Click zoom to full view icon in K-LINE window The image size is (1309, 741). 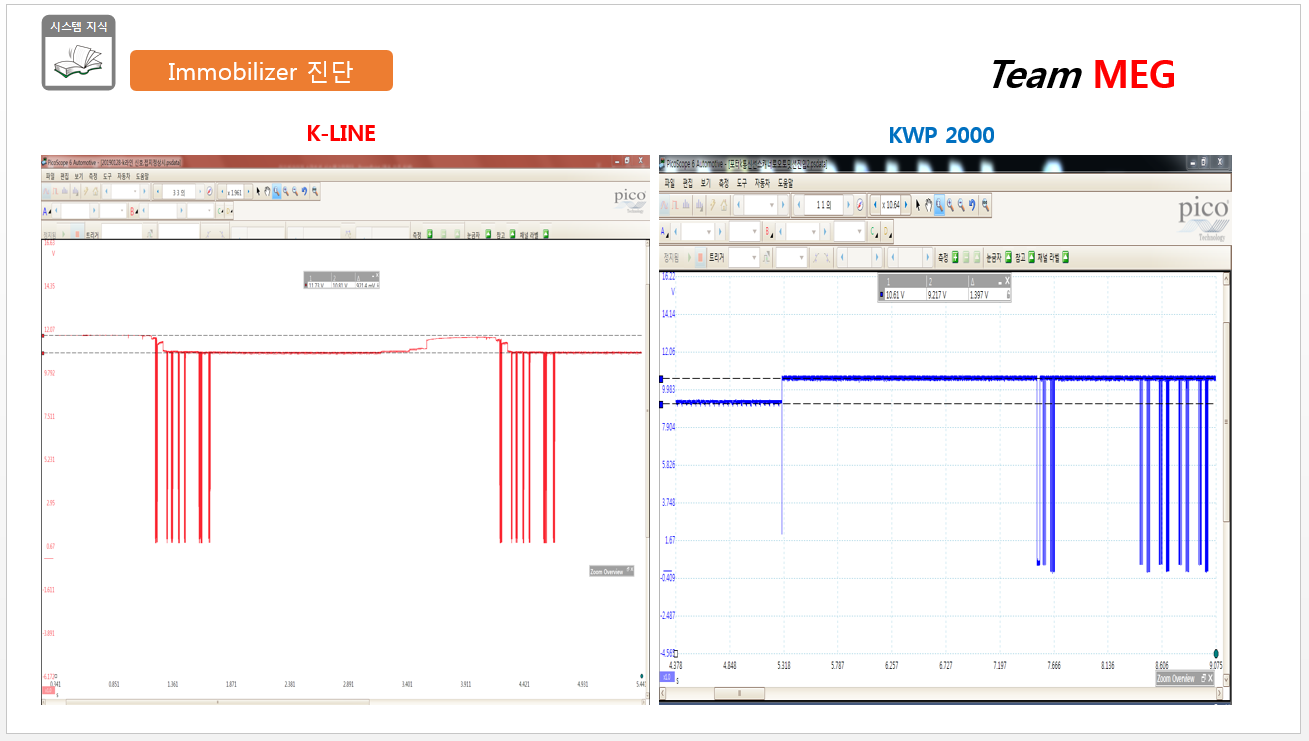pyautogui.click(x=315, y=191)
